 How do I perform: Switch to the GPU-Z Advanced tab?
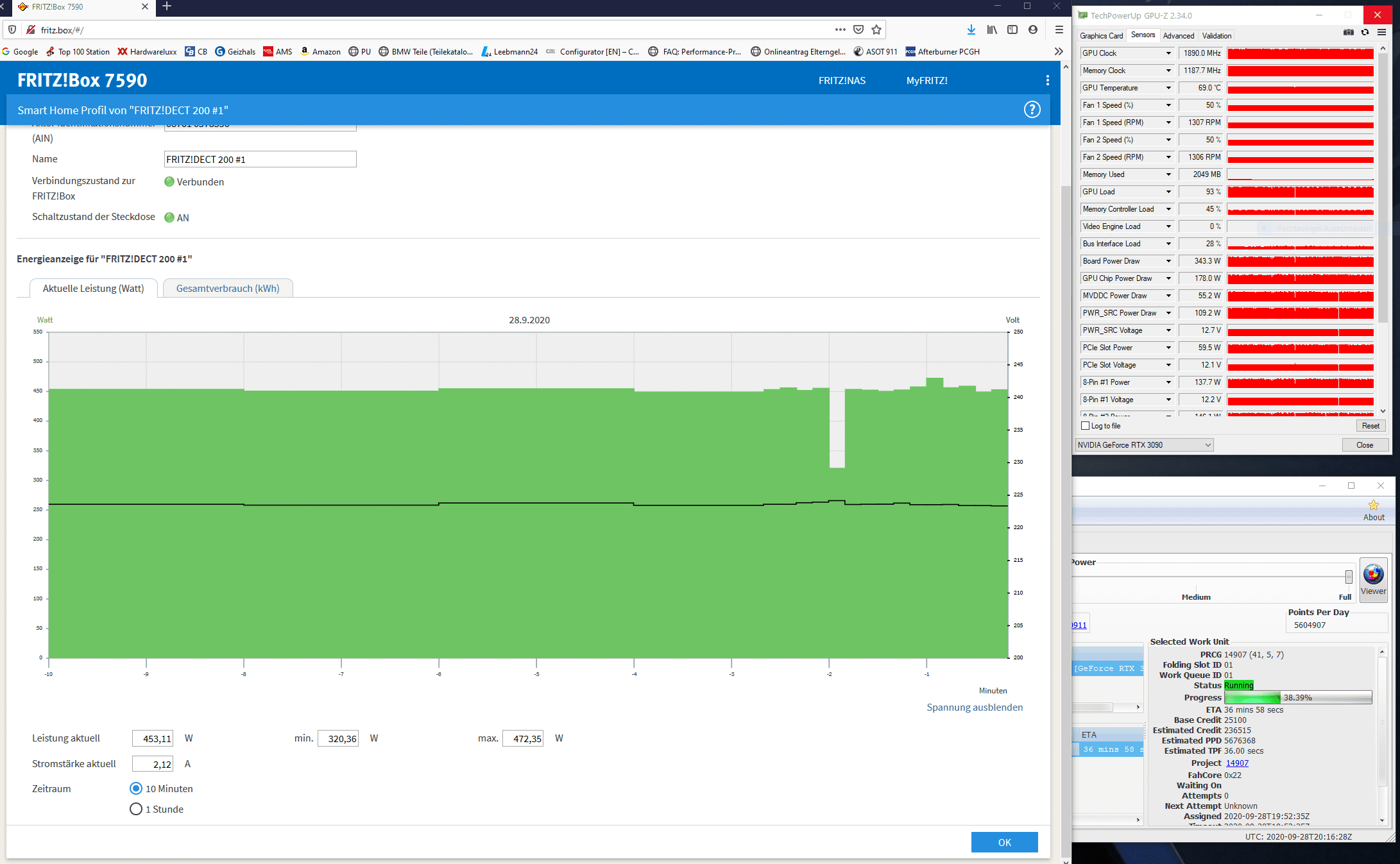tap(1178, 36)
